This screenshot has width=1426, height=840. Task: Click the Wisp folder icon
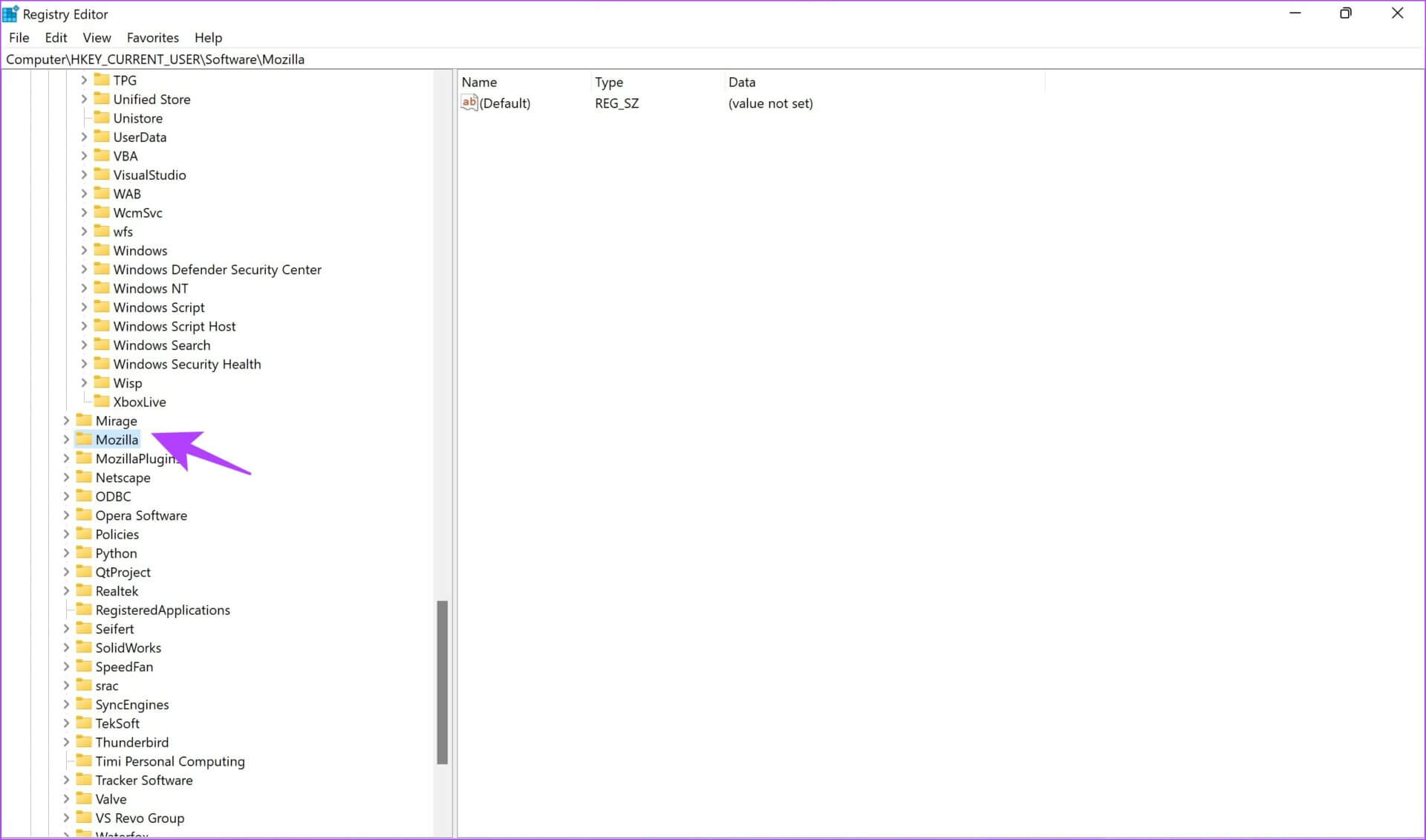coord(102,382)
